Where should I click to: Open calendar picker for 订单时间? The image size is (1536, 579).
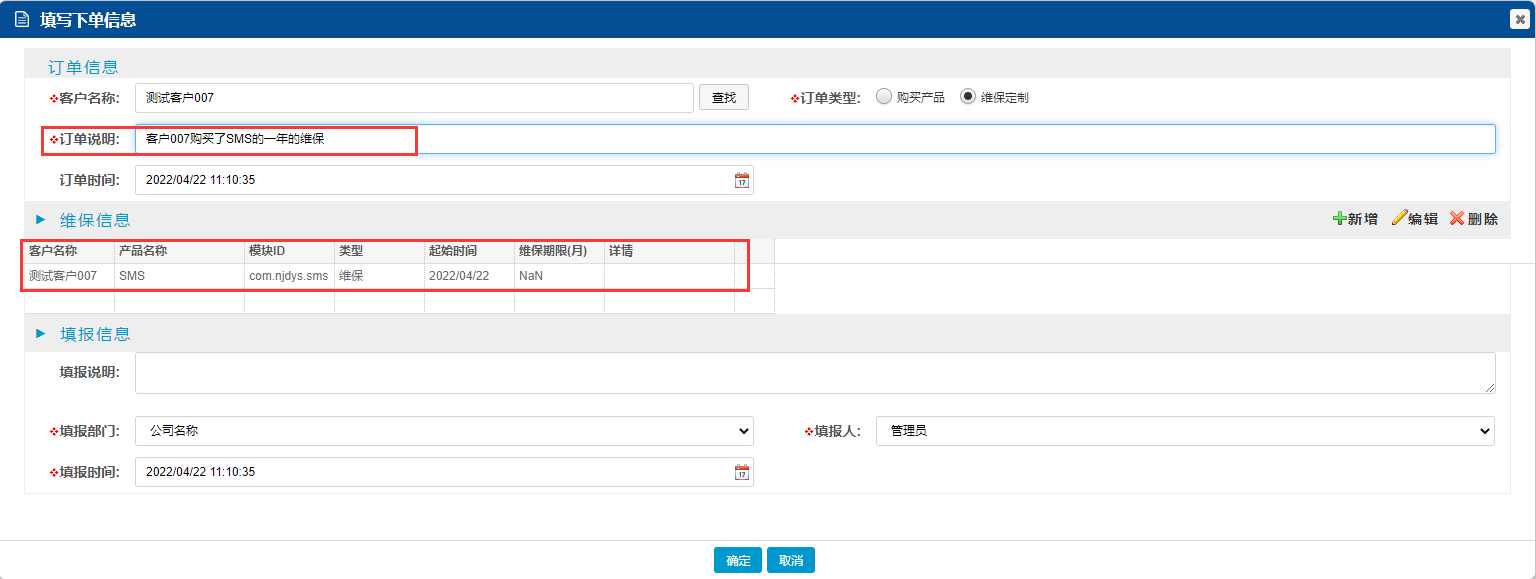(741, 181)
